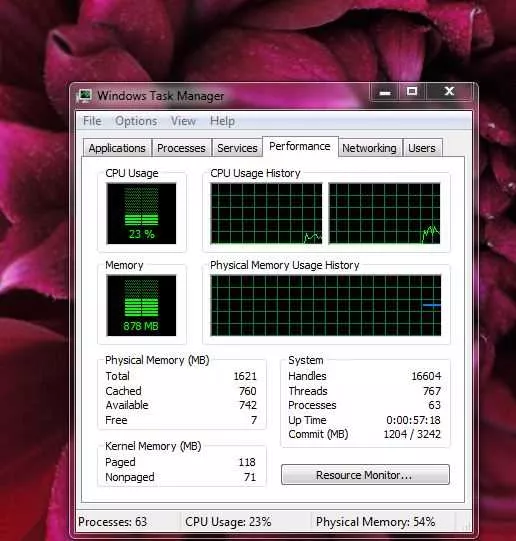This screenshot has width=516, height=541.
Task: Switch to the Users tab
Action: point(422,148)
